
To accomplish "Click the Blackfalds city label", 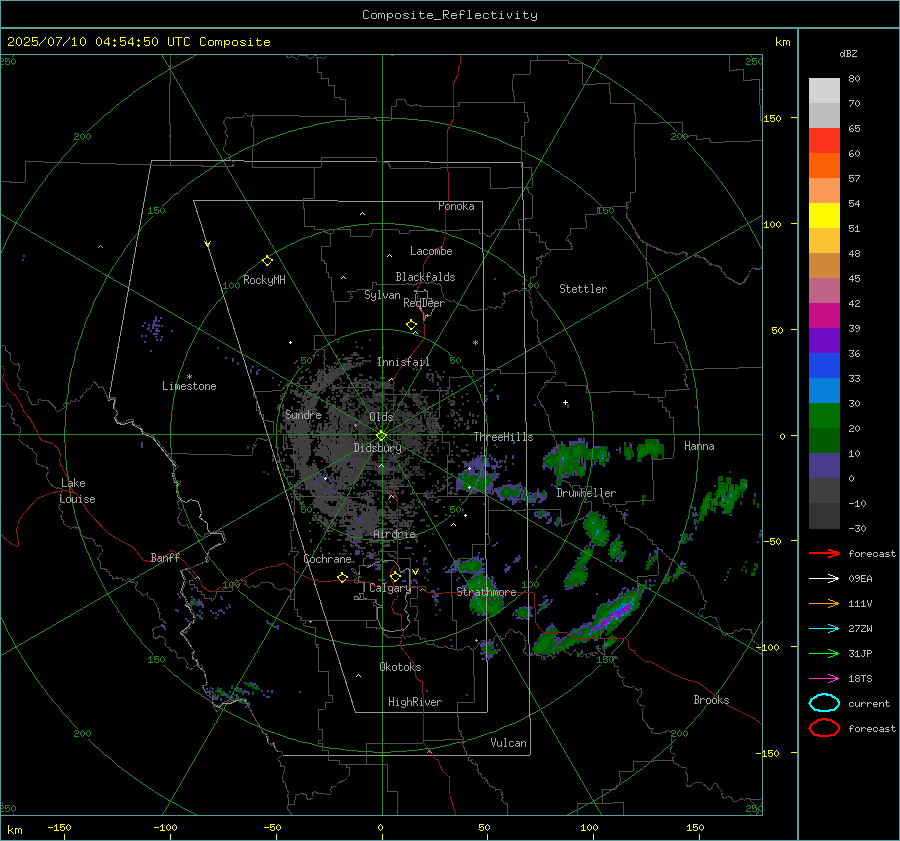I will (x=425, y=277).
